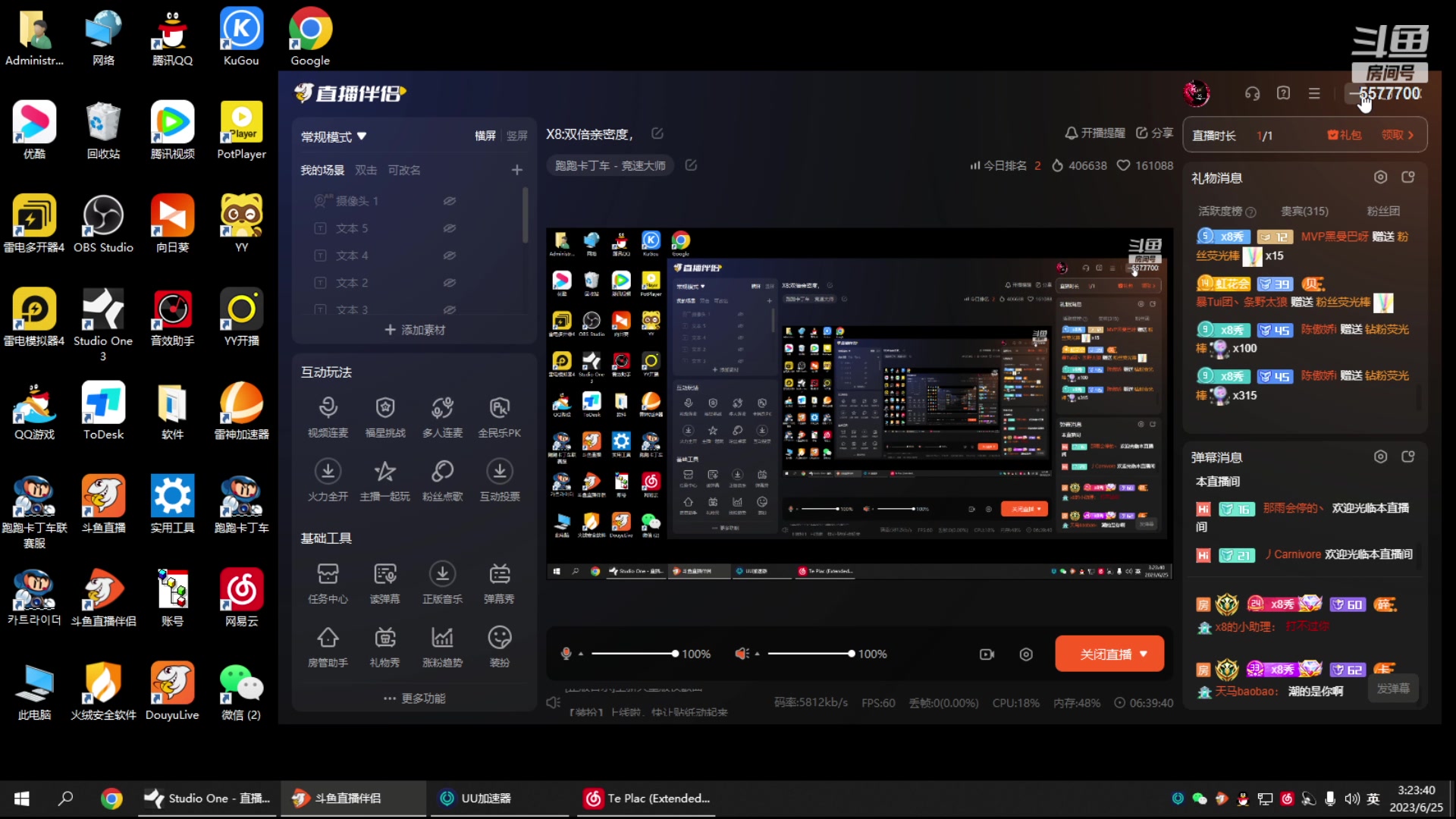The width and height of the screenshot is (1456, 819).
Task: Expand the microphone device arrow
Action: [x=581, y=654]
